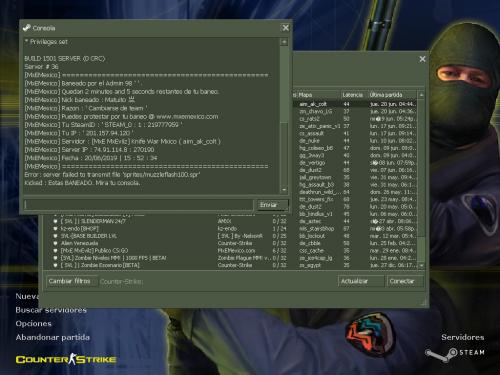Viewport: 500px width, 375px height.
Task: Click the Steam logo at bottom right
Action: coord(454,353)
